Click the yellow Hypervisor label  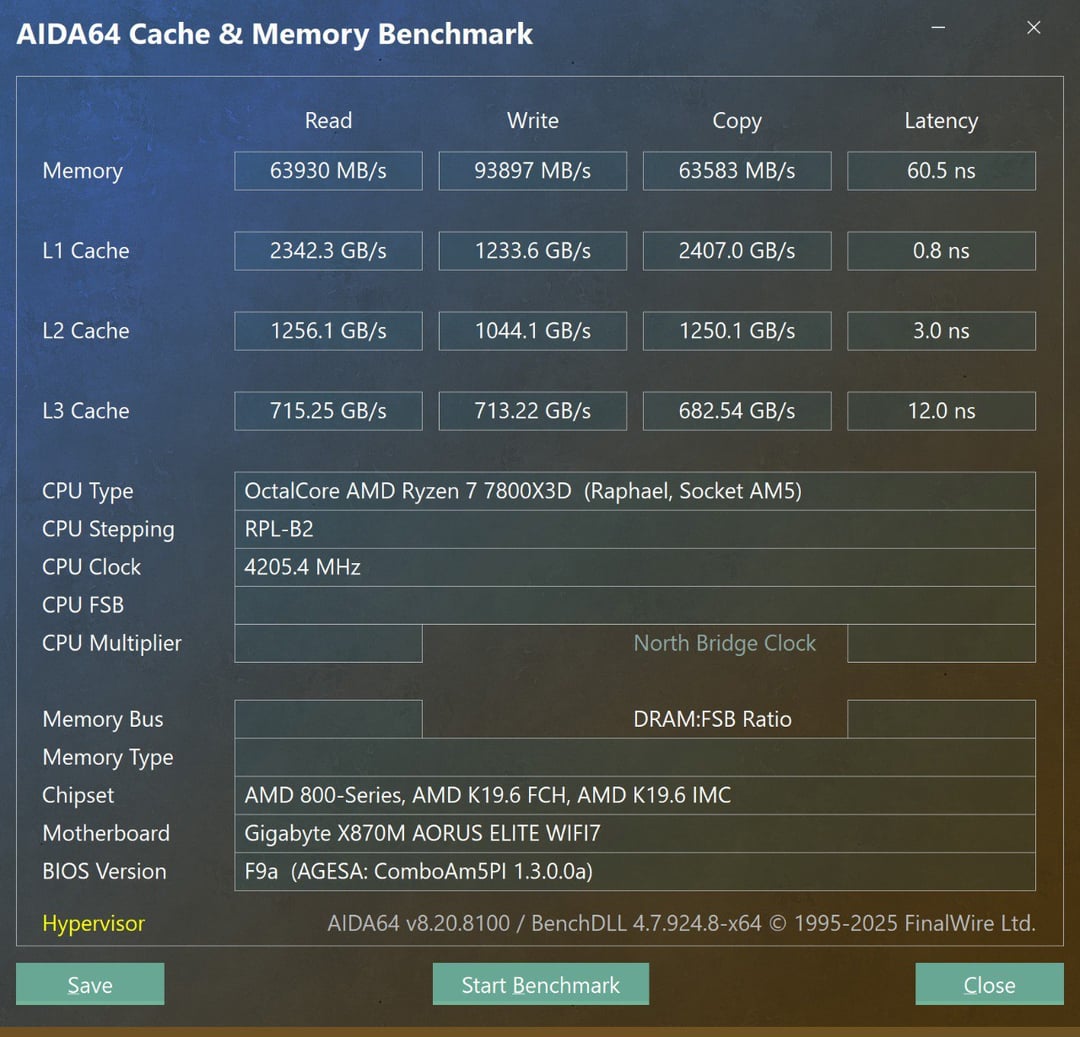(x=94, y=924)
